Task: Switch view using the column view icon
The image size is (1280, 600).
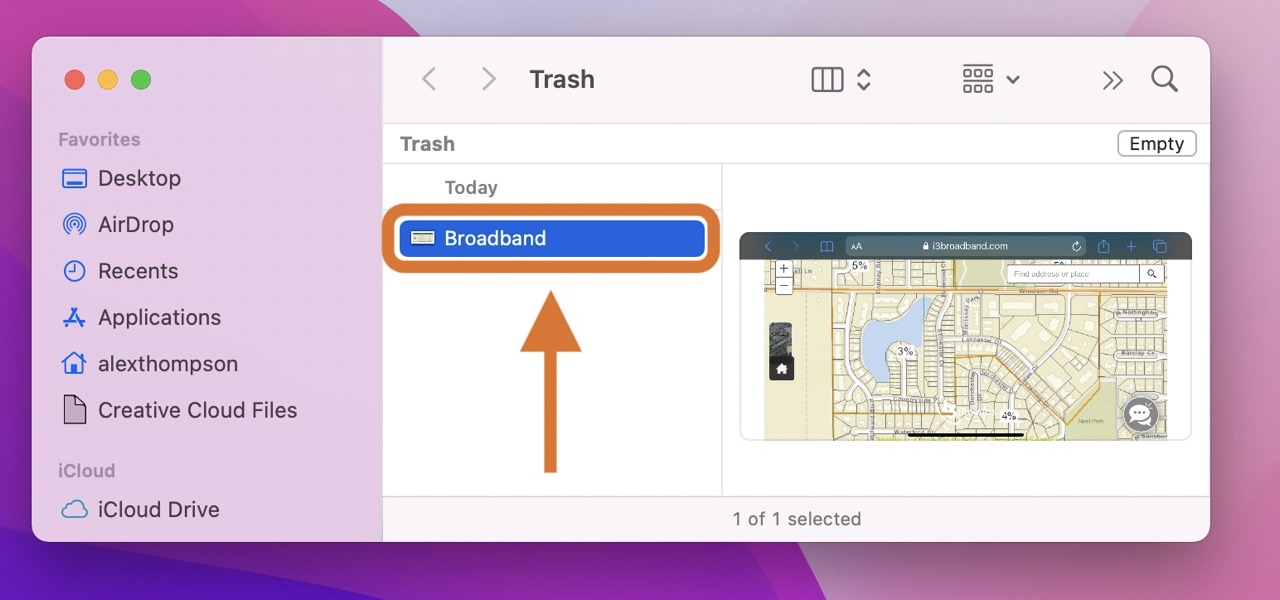Action: (x=827, y=79)
